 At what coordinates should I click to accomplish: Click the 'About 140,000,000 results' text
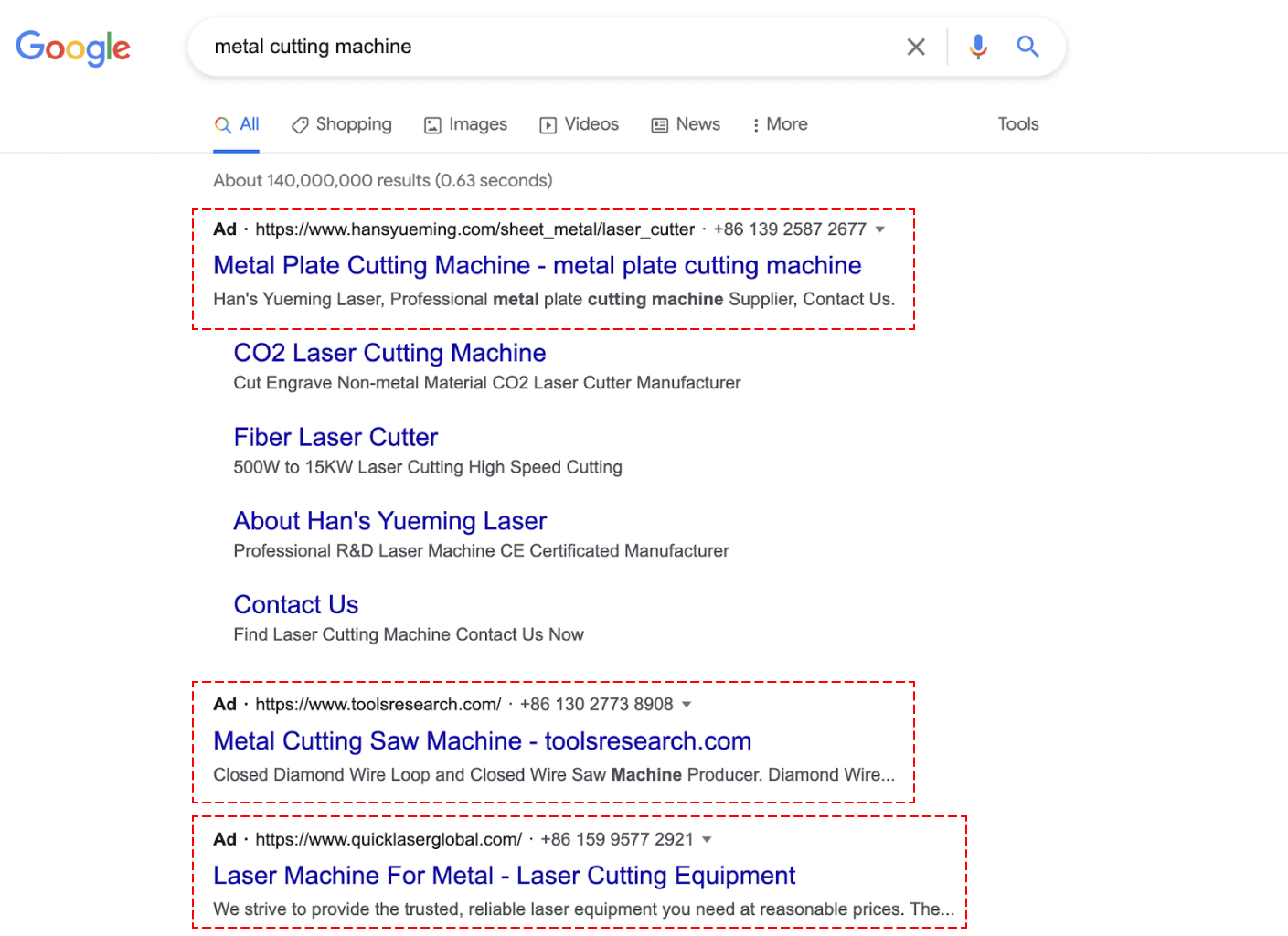click(383, 181)
